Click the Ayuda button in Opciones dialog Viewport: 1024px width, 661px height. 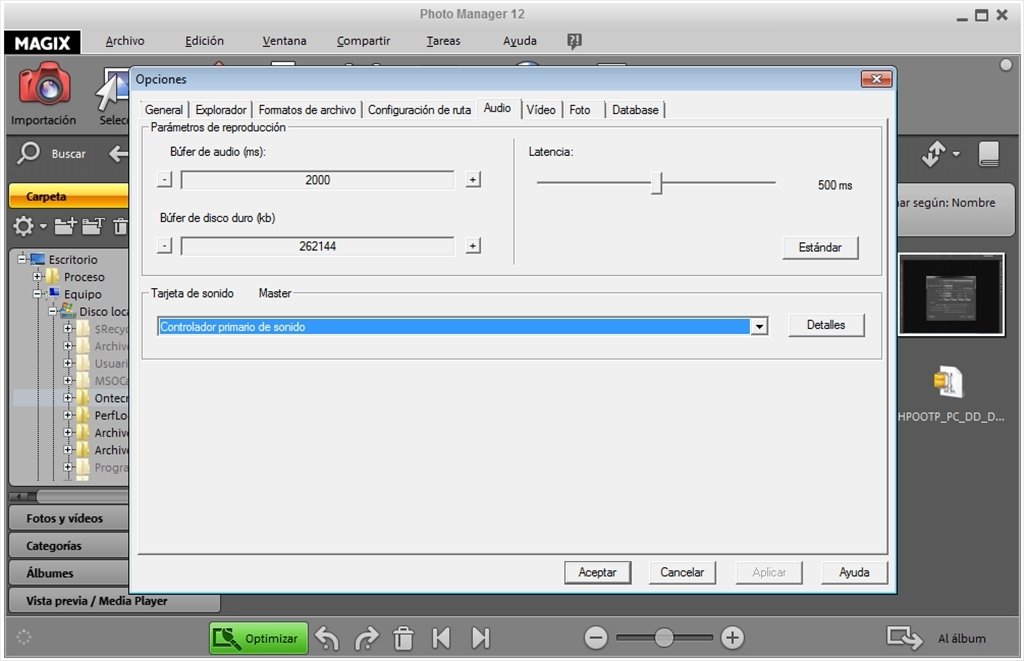point(854,572)
